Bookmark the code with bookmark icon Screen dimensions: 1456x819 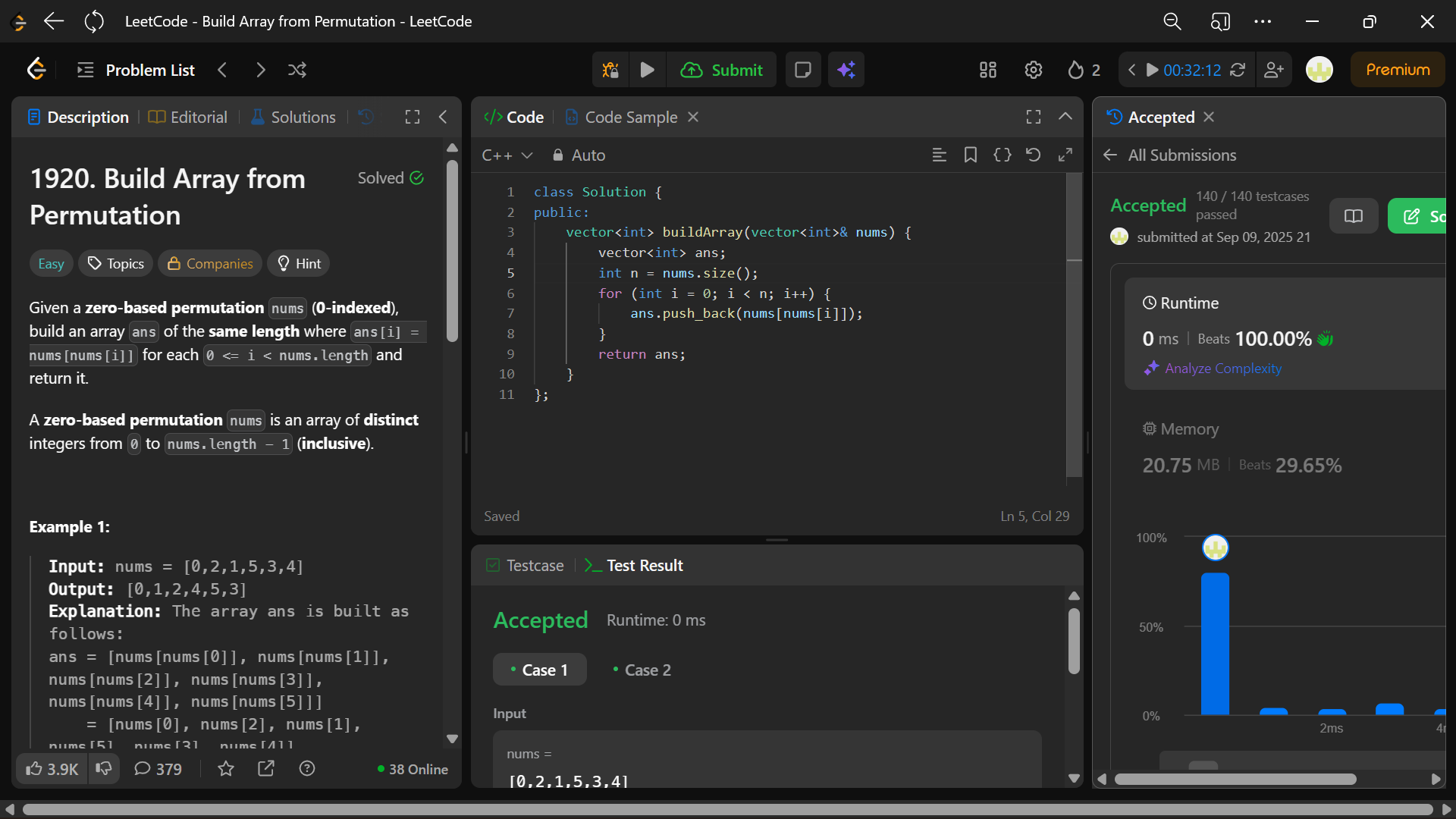click(970, 155)
